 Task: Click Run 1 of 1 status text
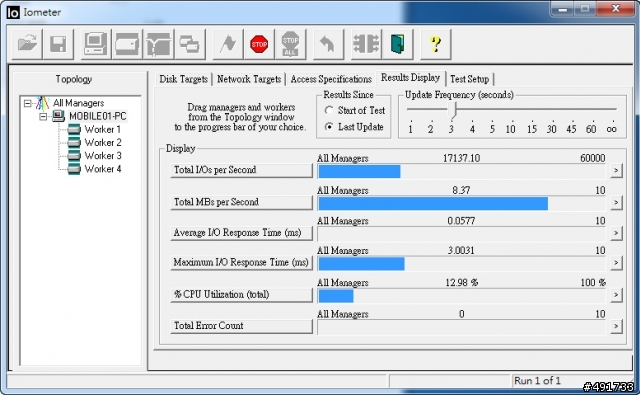click(537, 381)
